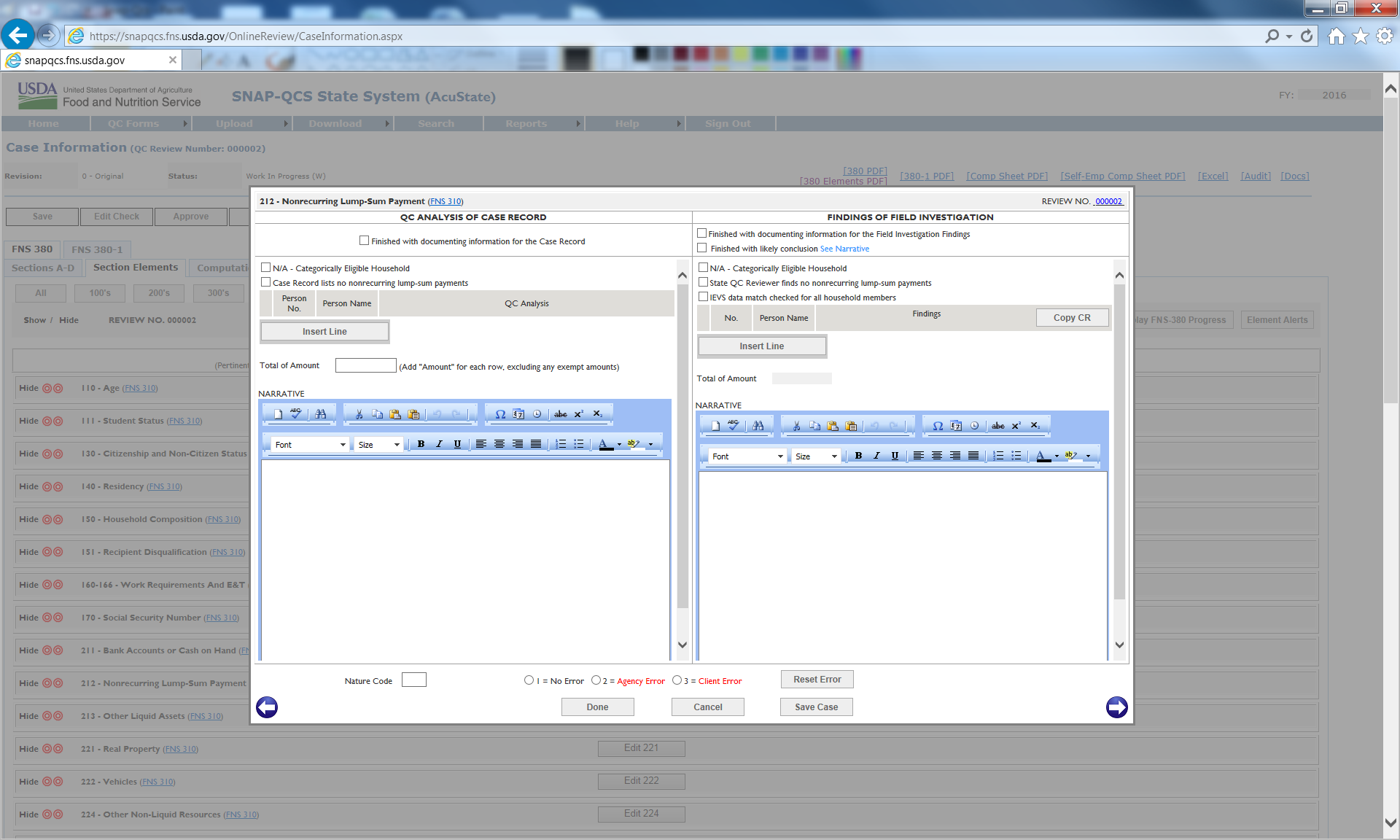
Task: Select the '2 = Agency Error' radio option
Action: click(596, 680)
